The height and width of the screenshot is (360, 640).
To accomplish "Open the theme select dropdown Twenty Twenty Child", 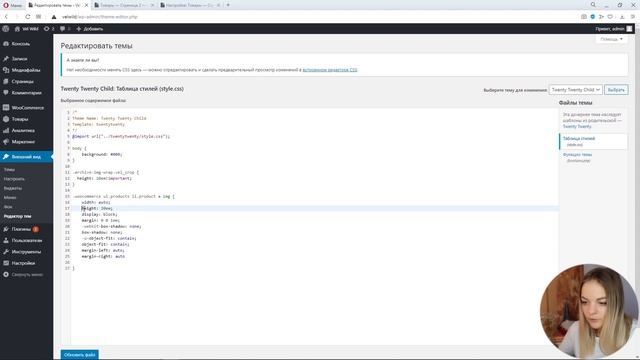I will pyautogui.click(x=576, y=90).
